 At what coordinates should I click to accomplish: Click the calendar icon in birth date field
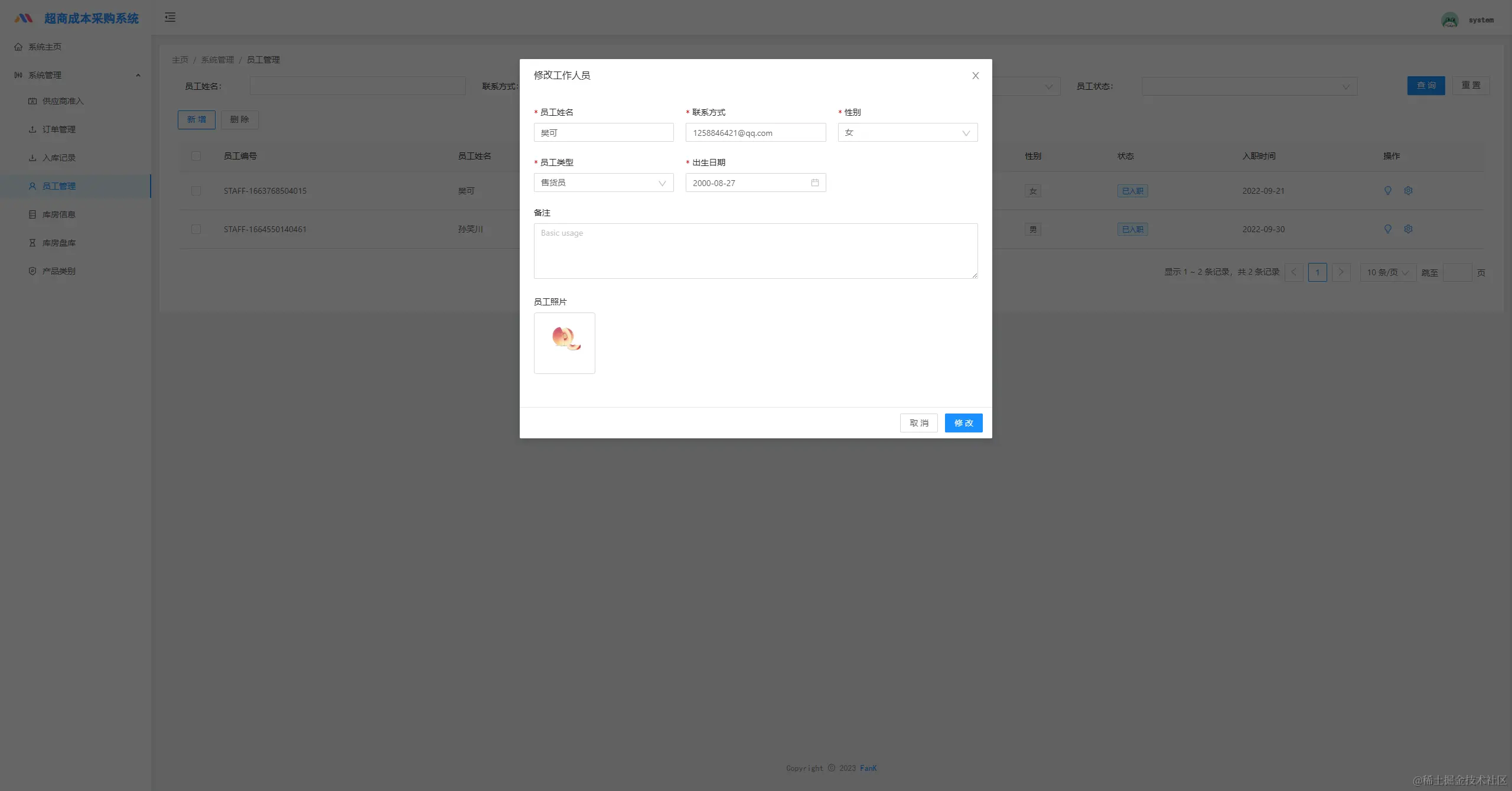point(815,183)
